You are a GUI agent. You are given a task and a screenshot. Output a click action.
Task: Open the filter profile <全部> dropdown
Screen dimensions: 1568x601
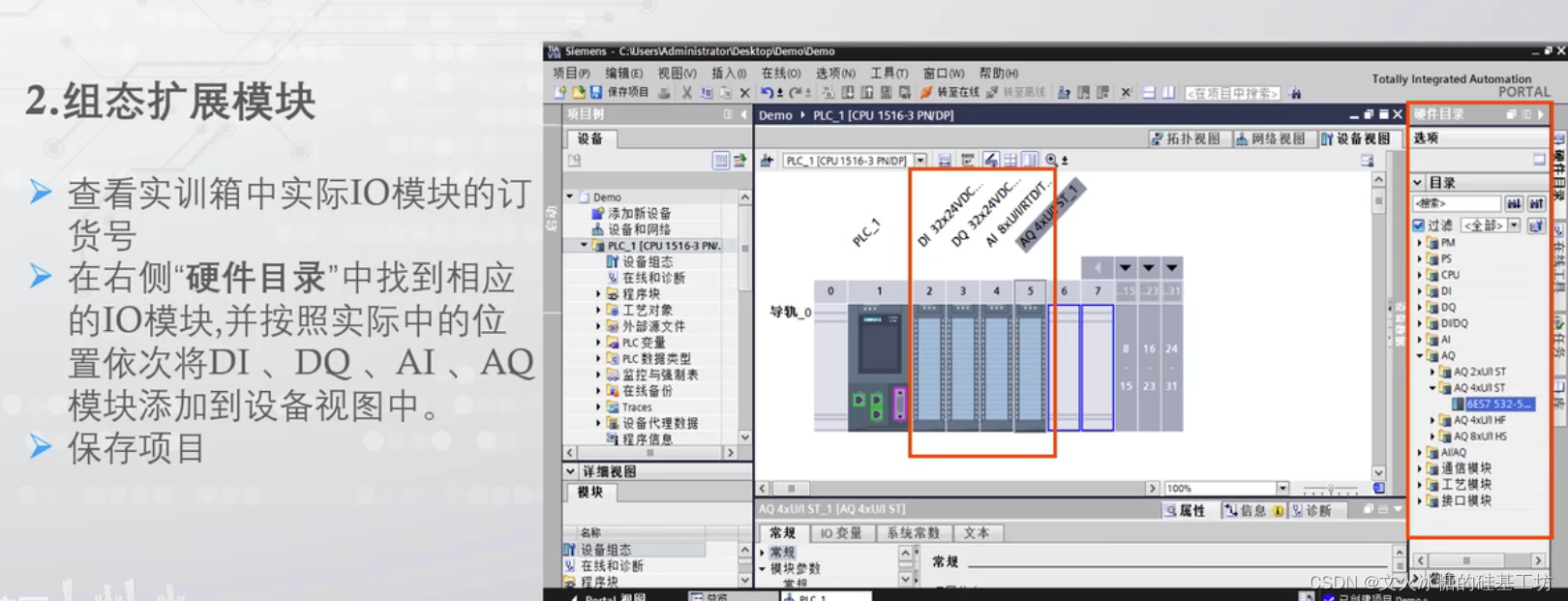click(1514, 225)
